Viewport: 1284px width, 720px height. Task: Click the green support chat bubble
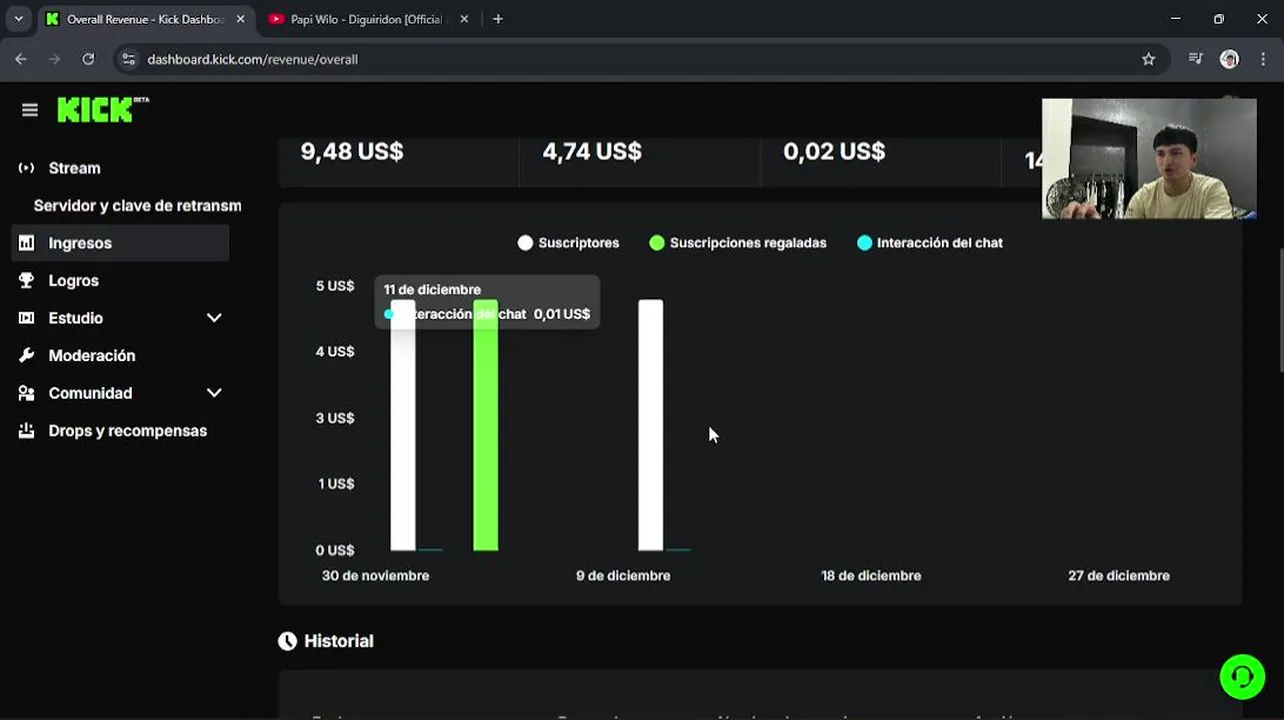(x=1242, y=677)
